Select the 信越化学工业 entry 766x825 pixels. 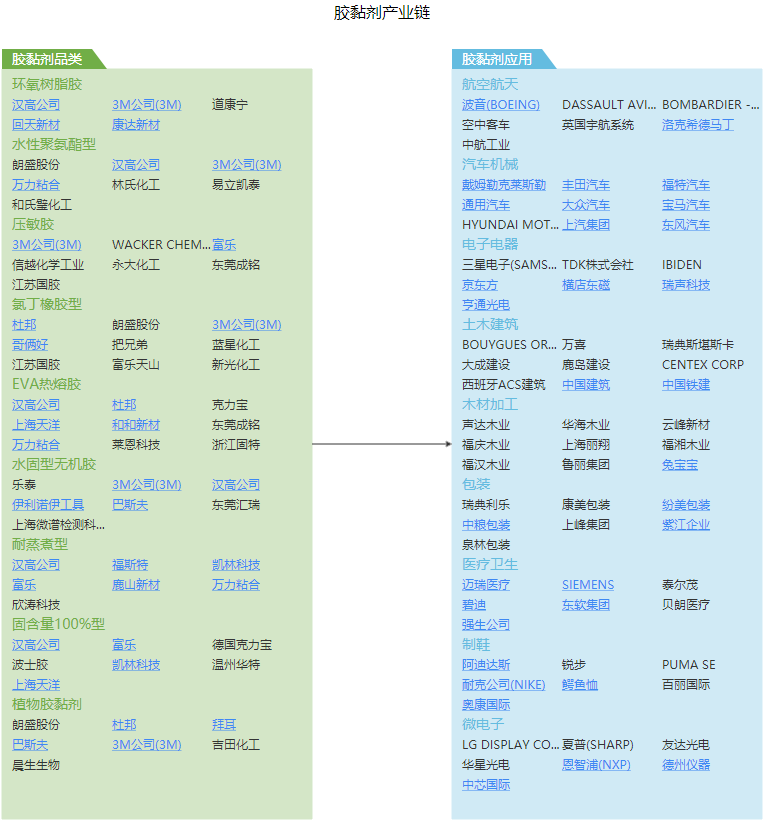(x=48, y=265)
